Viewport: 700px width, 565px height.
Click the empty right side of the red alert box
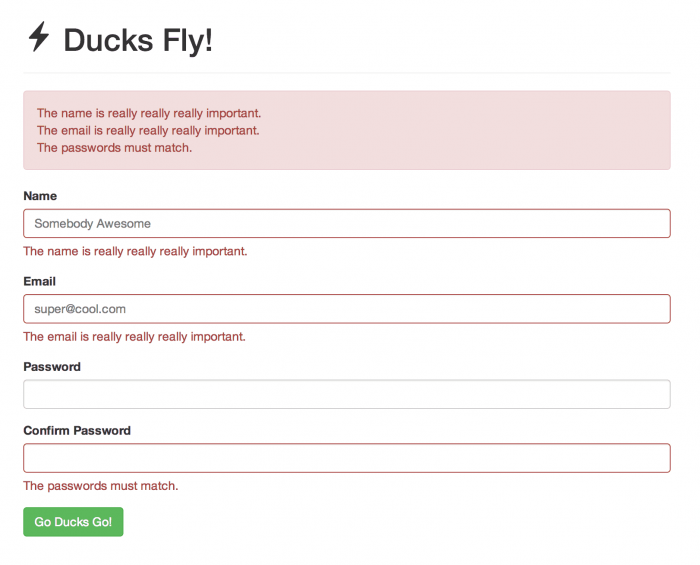tap(500, 130)
